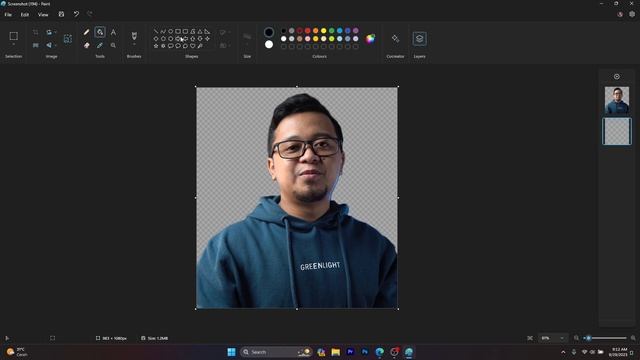Select the Colour 2 white secondary circle
This screenshot has width=640, height=360.
(x=269, y=44)
